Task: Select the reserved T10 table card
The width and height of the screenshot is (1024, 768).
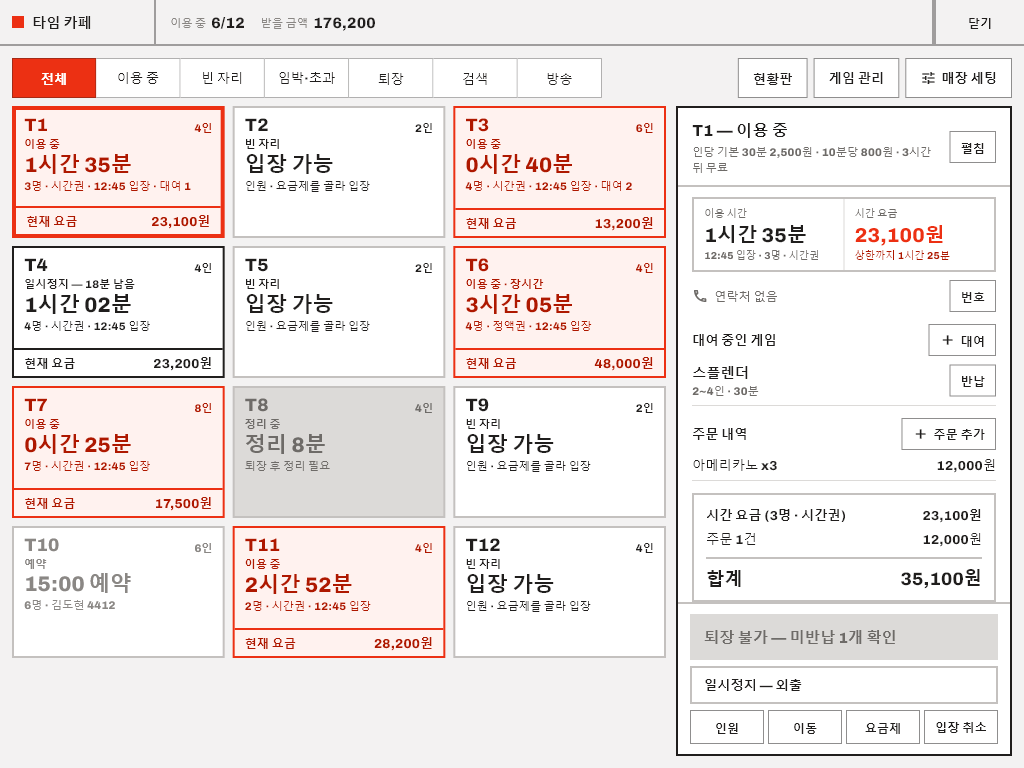Action: click(118, 592)
